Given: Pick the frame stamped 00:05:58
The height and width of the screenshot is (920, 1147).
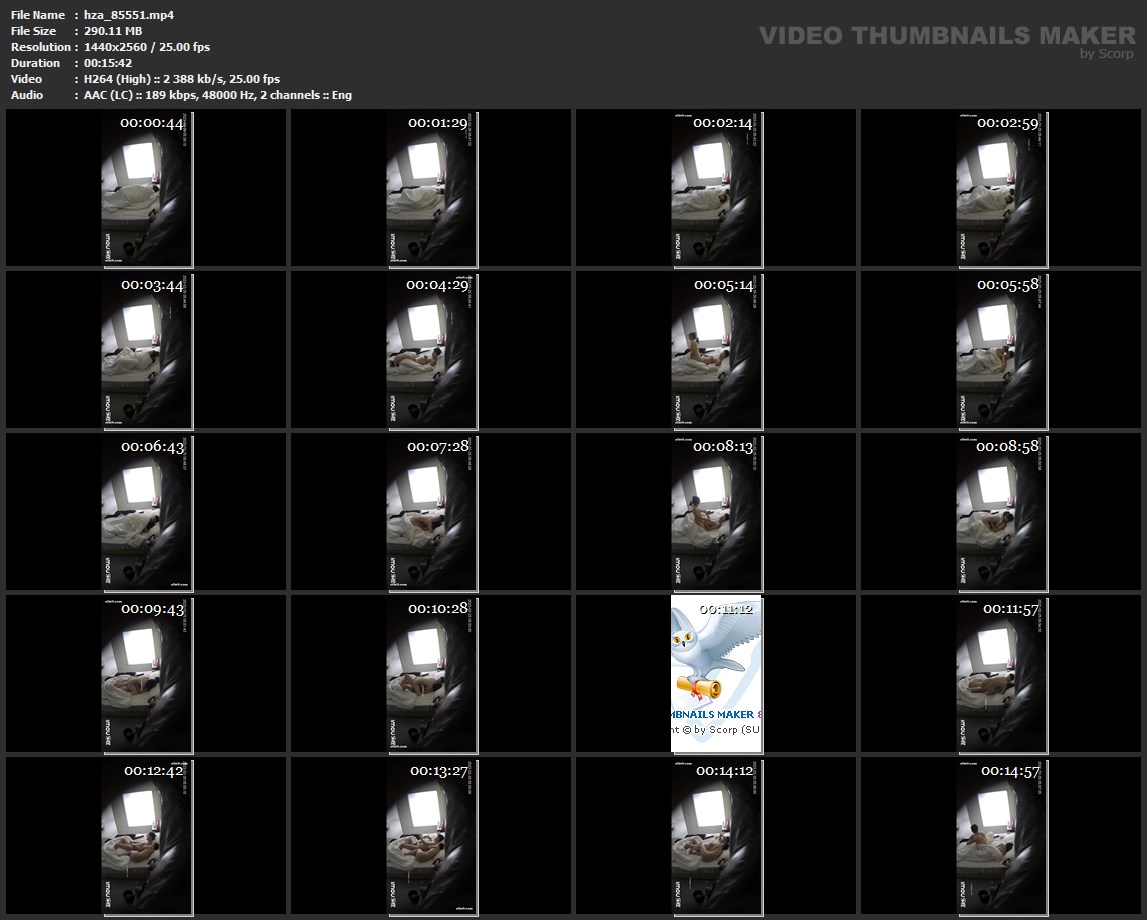Looking at the screenshot, I should 1001,350.
